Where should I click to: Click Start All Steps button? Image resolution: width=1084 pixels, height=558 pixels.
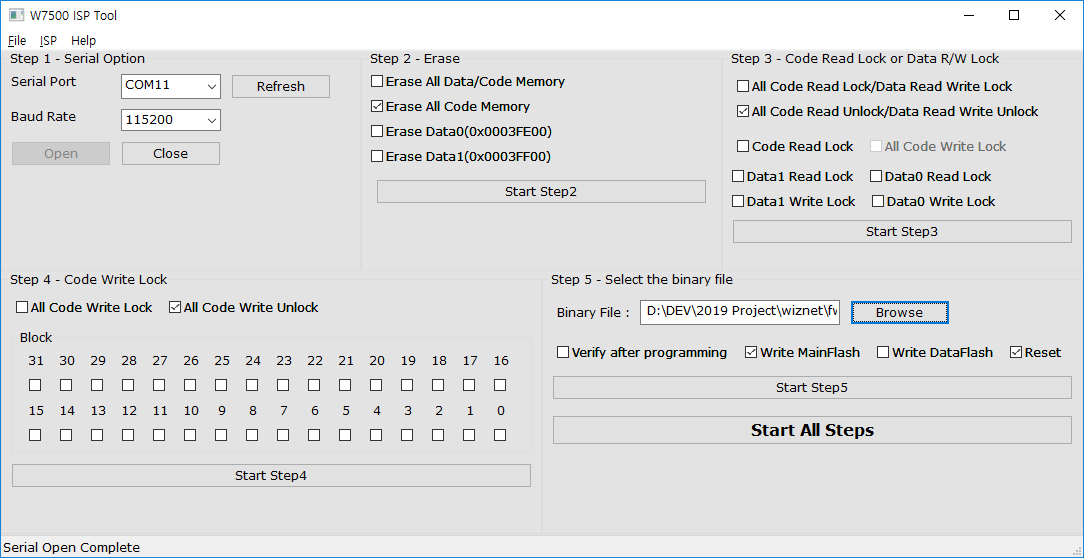point(812,430)
